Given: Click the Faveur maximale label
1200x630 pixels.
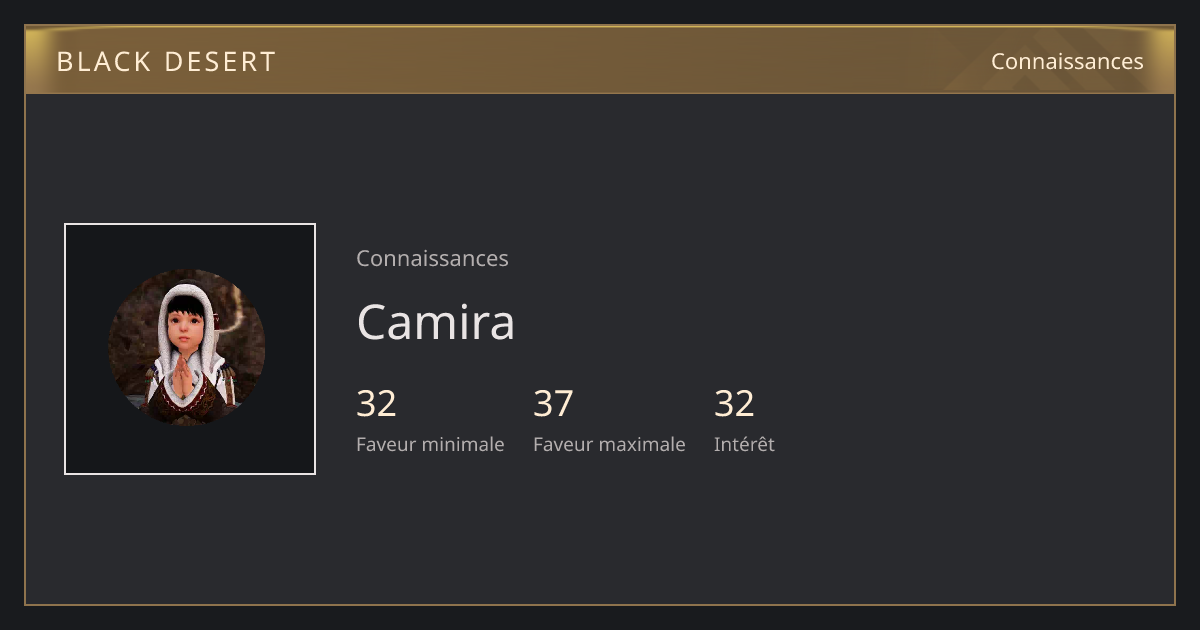Looking at the screenshot, I should click(609, 444).
